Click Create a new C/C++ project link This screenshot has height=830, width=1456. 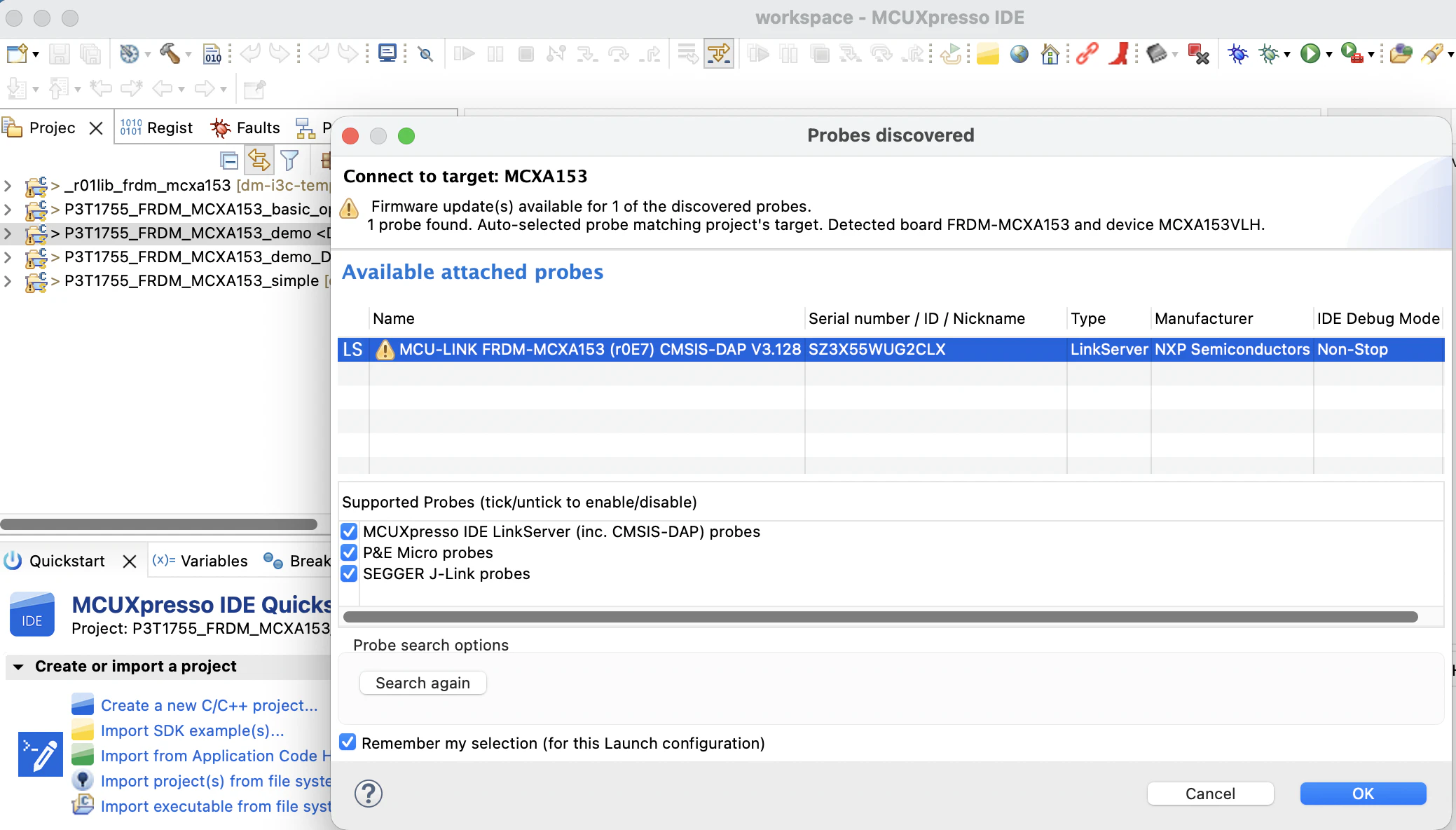coord(210,705)
